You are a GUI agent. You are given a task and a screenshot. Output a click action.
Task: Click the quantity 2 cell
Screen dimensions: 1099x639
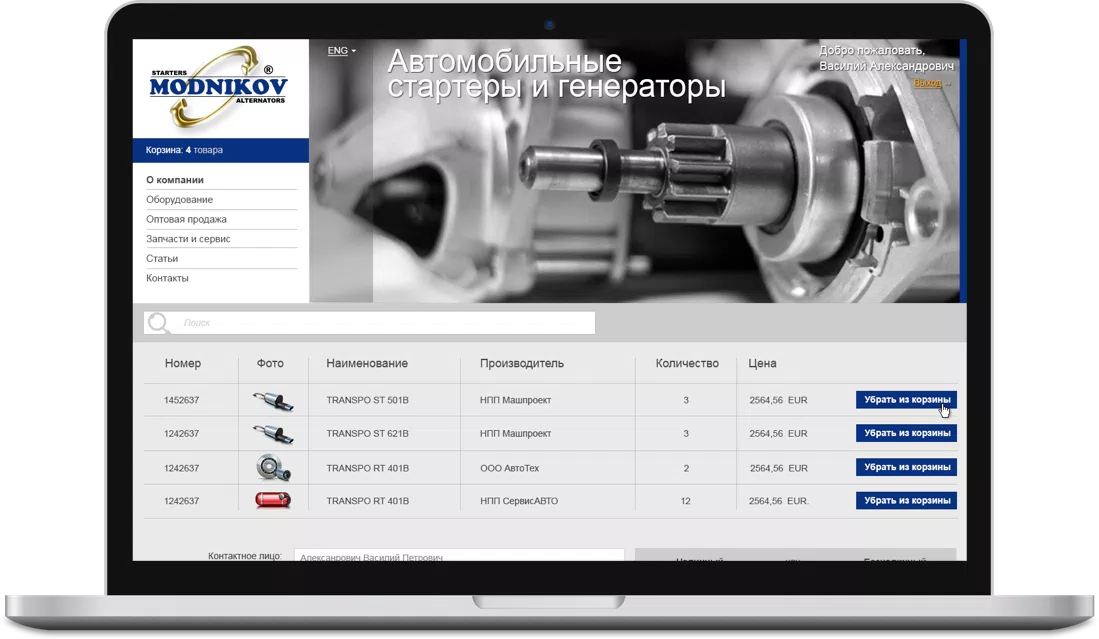686,468
